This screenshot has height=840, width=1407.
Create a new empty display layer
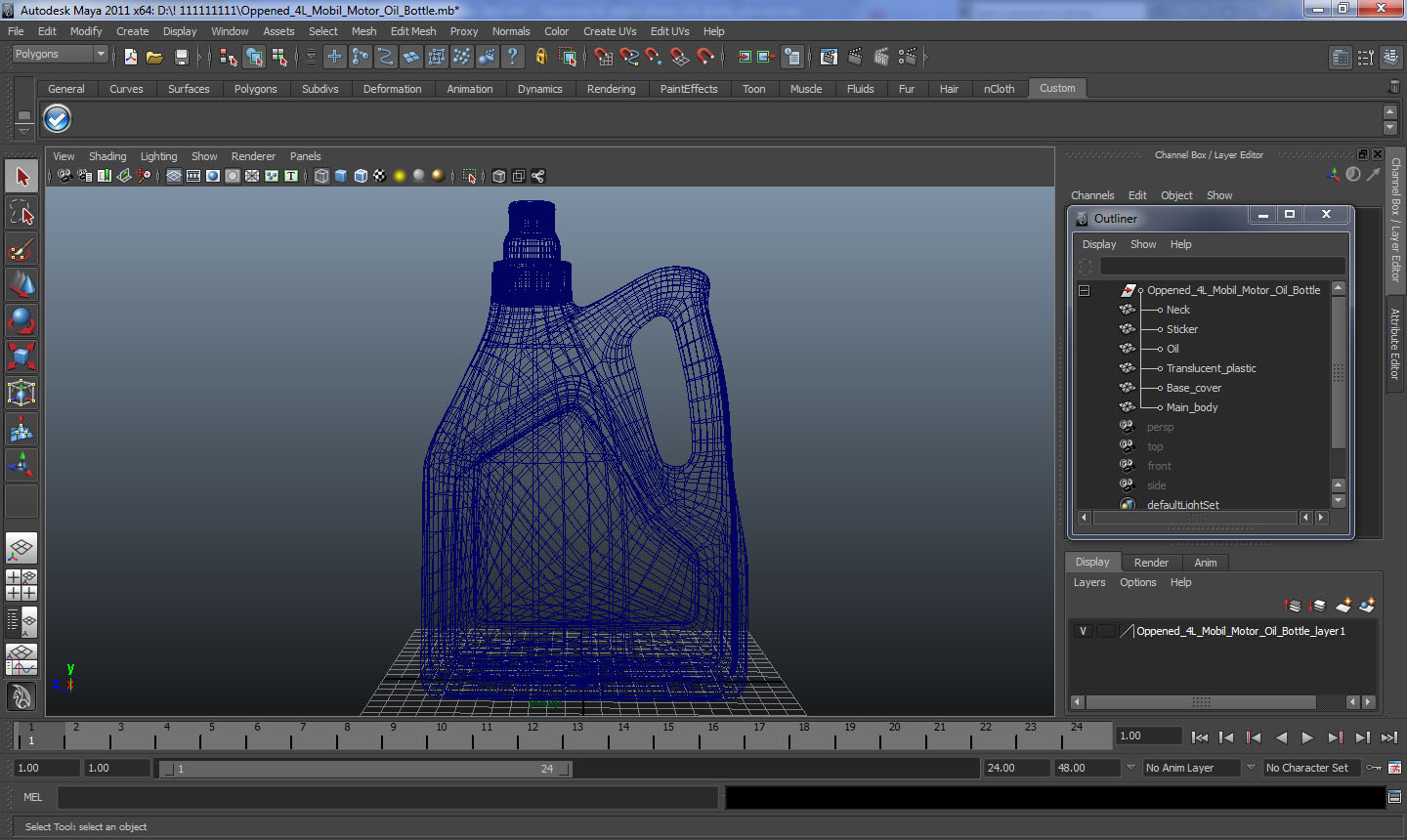click(x=1343, y=606)
